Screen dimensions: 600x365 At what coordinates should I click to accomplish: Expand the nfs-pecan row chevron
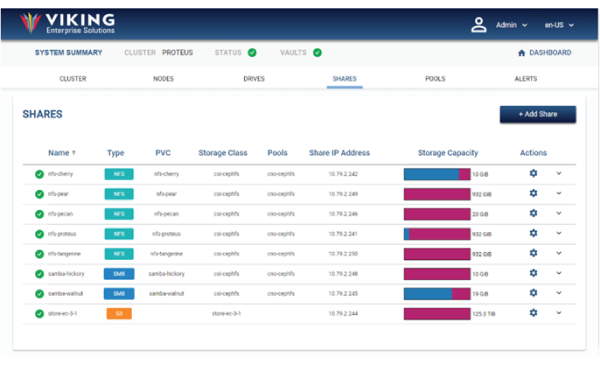pyautogui.click(x=559, y=213)
